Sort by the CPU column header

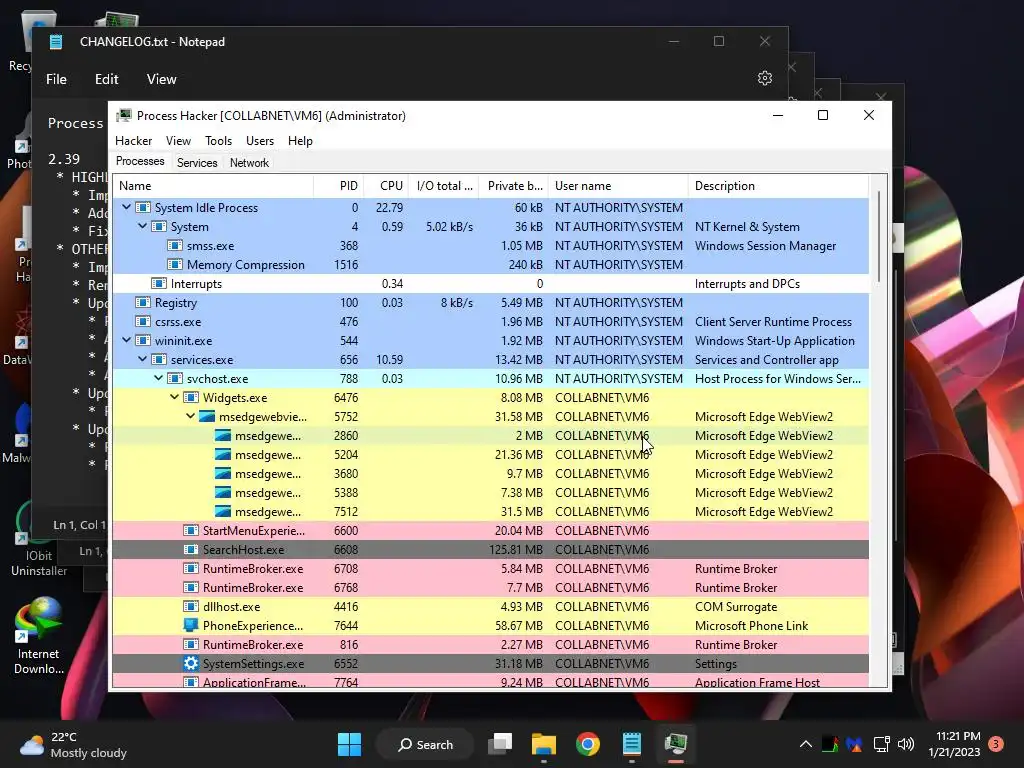point(387,185)
